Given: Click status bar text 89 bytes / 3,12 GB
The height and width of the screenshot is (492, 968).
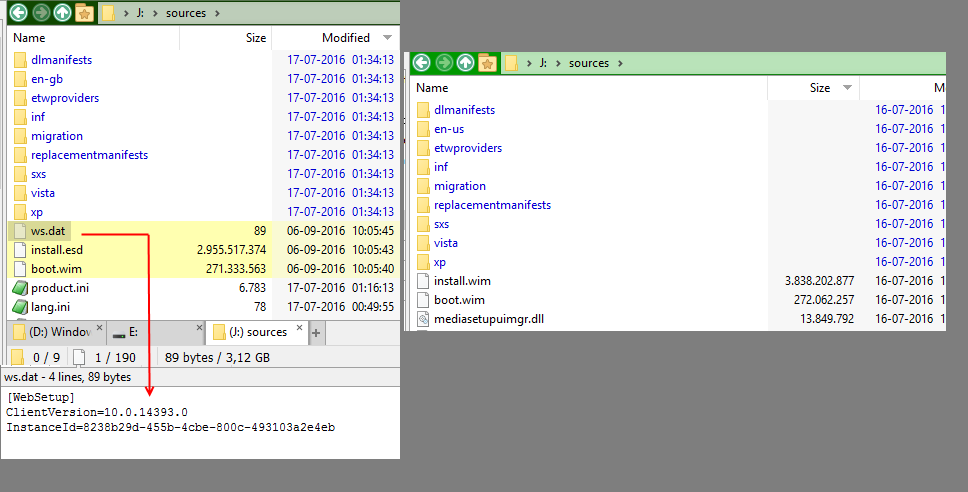Looking at the screenshot, I should coord(217,357).
